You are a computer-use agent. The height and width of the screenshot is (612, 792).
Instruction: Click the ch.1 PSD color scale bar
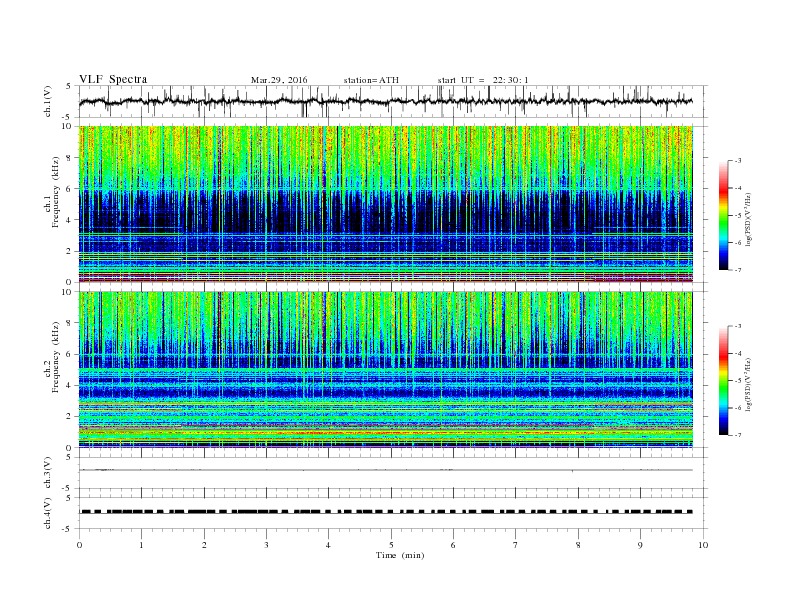(723, 215)
